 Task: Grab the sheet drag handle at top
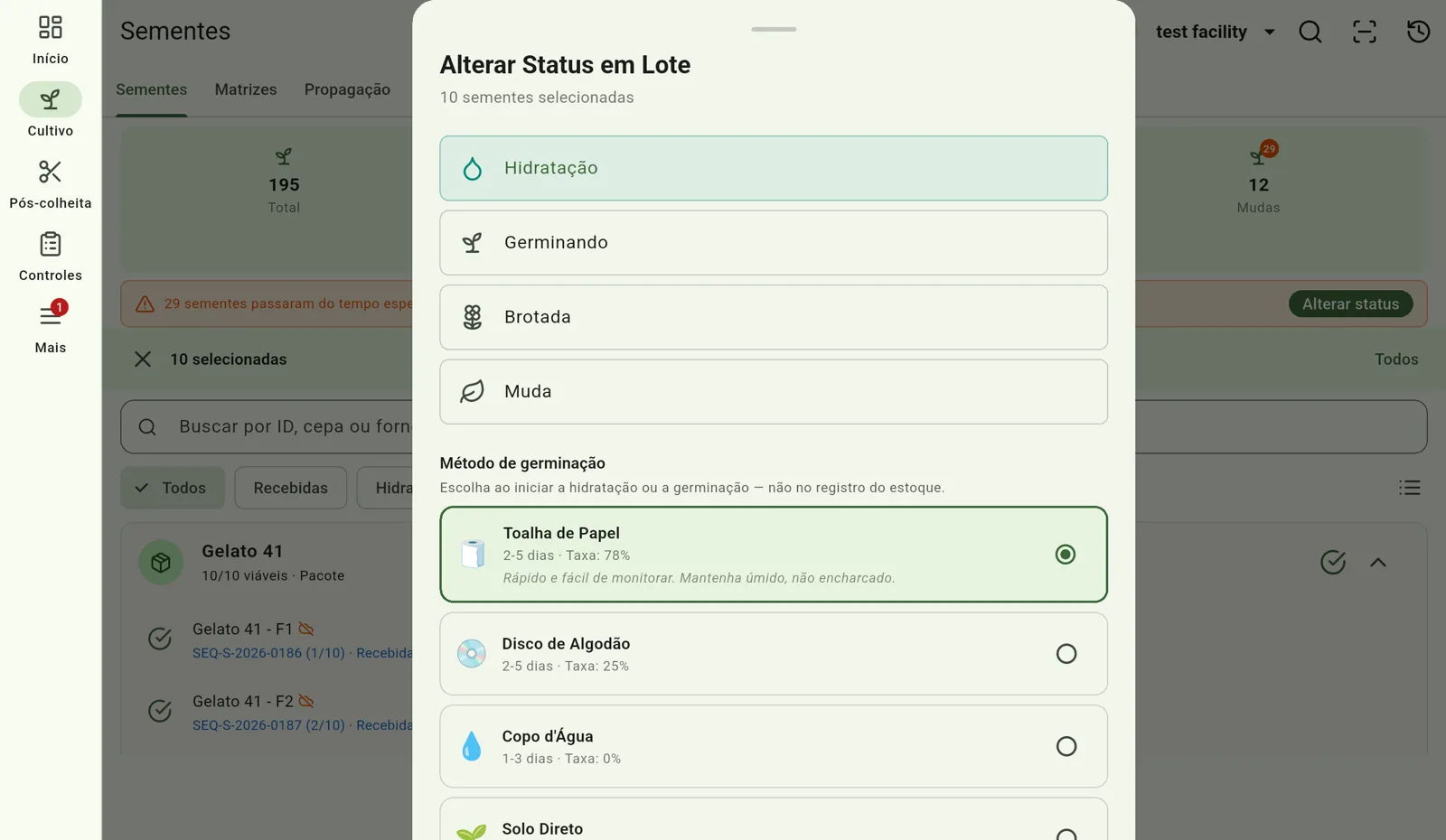coord(774,29)
